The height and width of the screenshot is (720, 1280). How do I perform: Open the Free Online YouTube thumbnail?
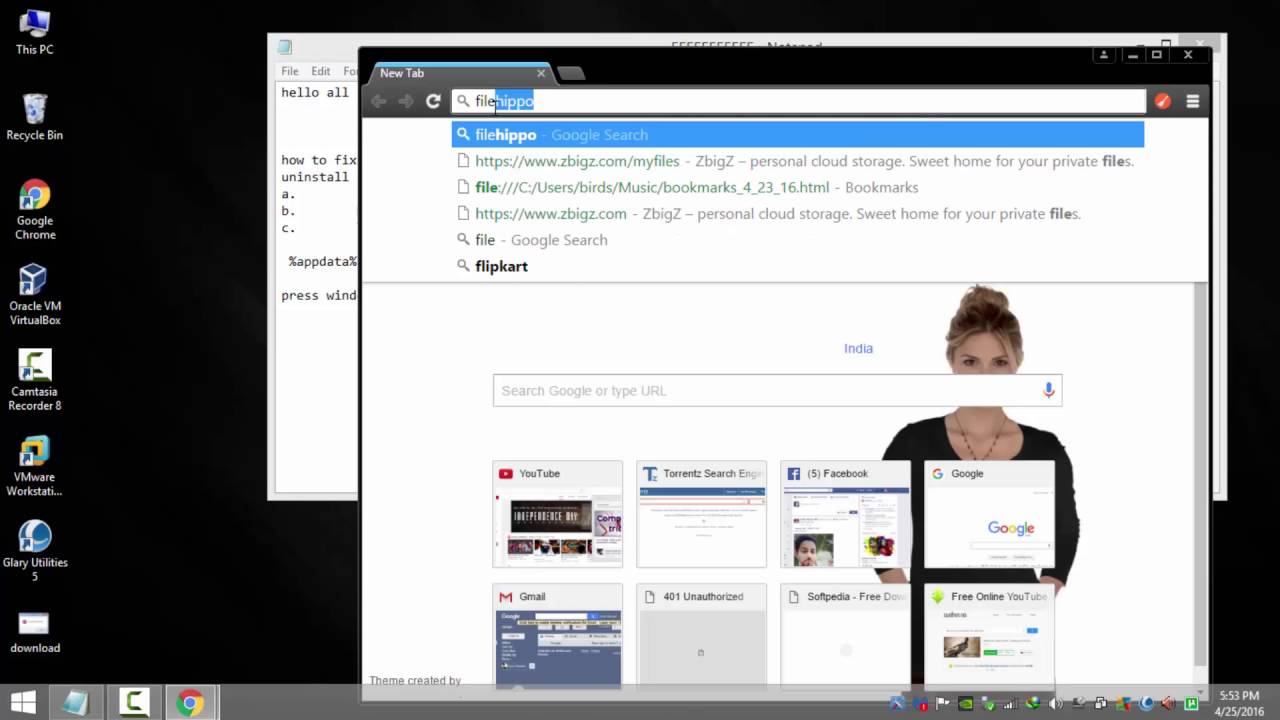(x=989, y=637)
